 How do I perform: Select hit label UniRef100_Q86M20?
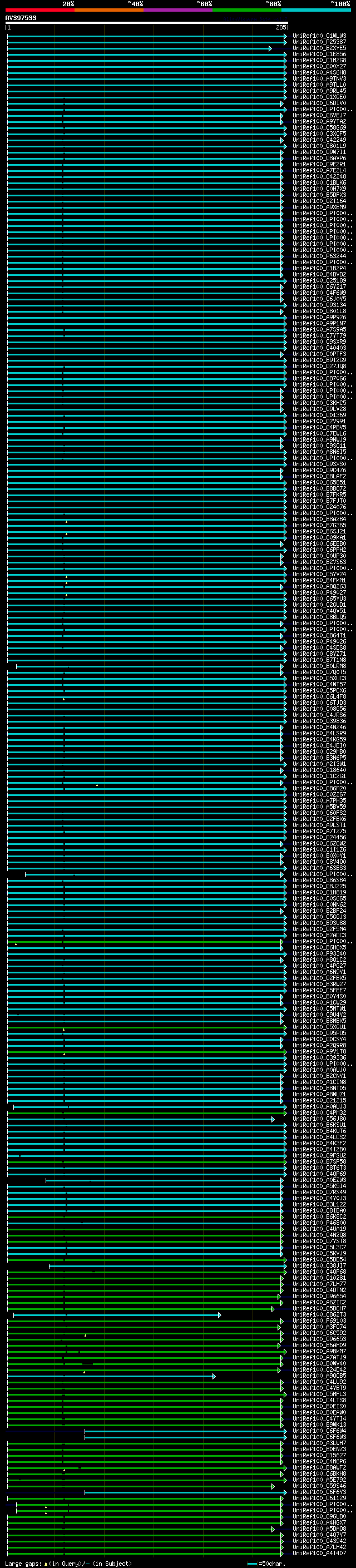click(319, 788)
